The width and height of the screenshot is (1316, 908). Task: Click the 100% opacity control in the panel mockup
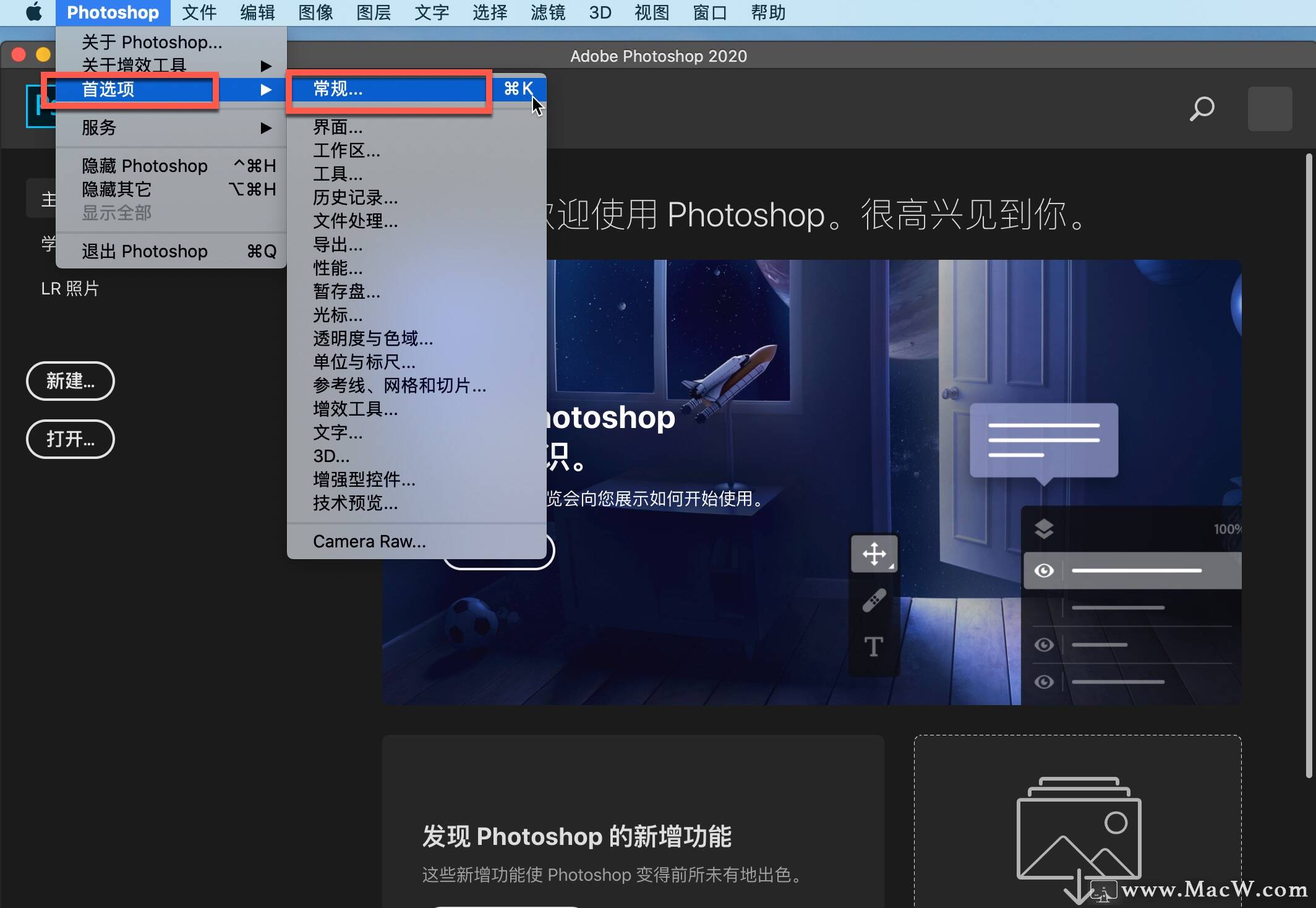pyautogui.click(x=1227, y=529)
